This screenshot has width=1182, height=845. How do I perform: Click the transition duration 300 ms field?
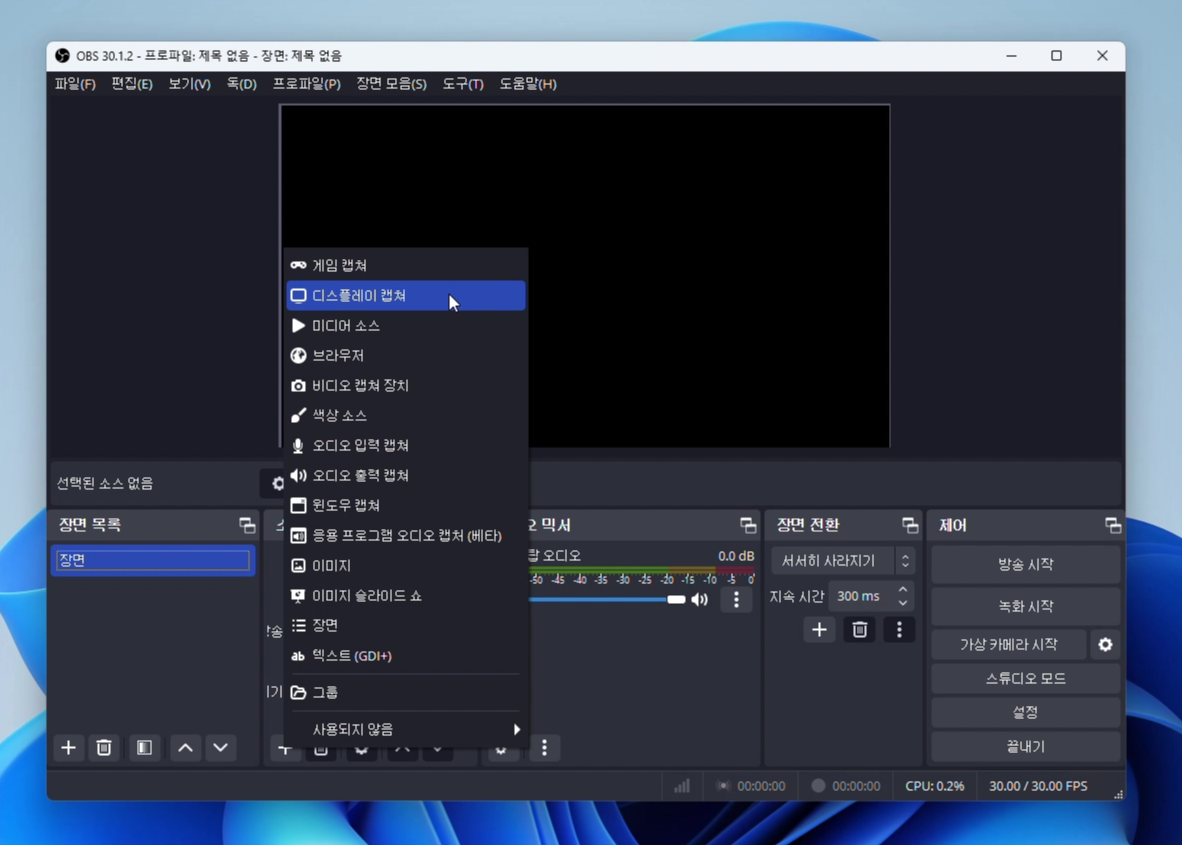862,596
